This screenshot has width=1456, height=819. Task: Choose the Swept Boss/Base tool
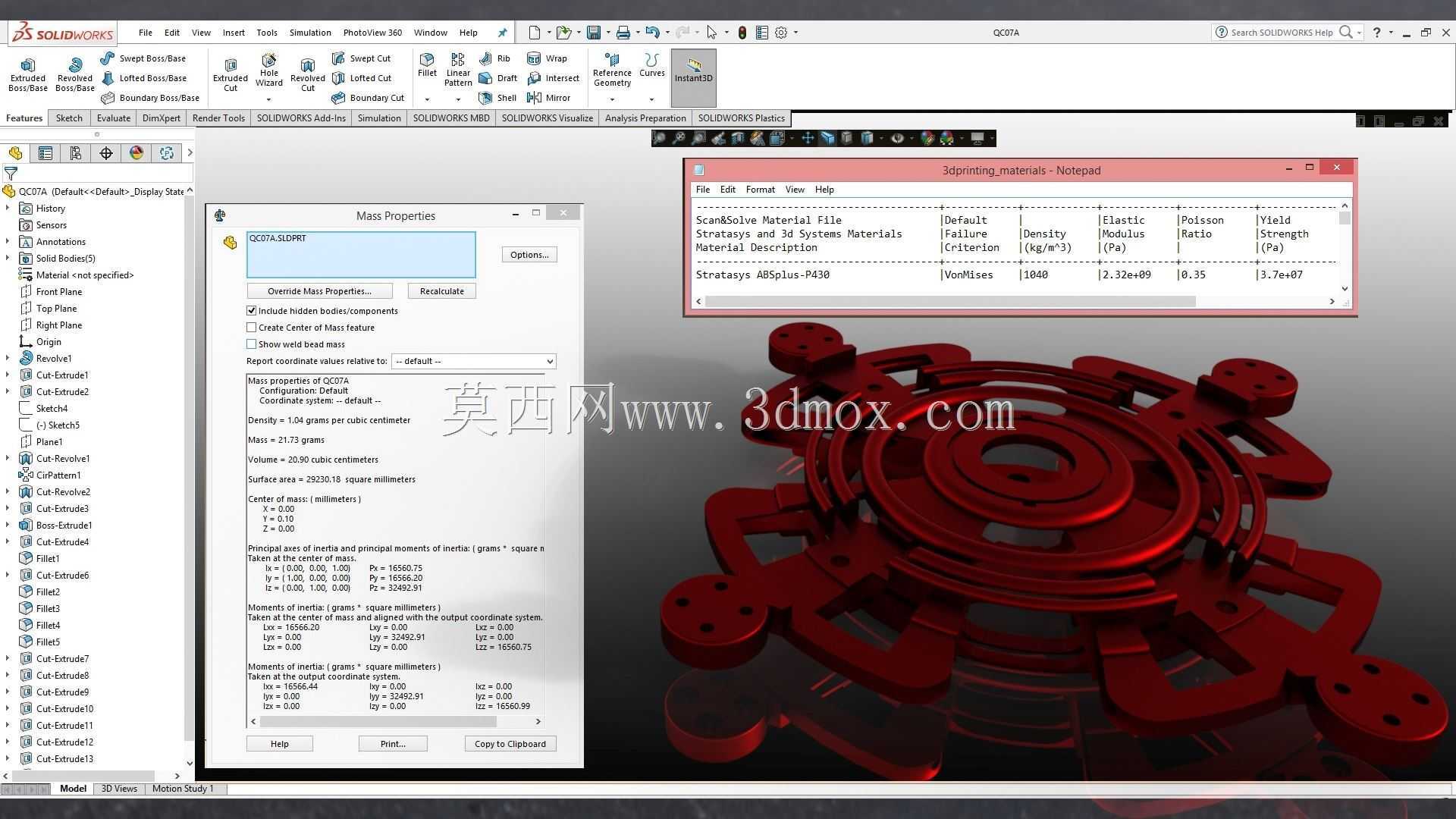point(143,58)
